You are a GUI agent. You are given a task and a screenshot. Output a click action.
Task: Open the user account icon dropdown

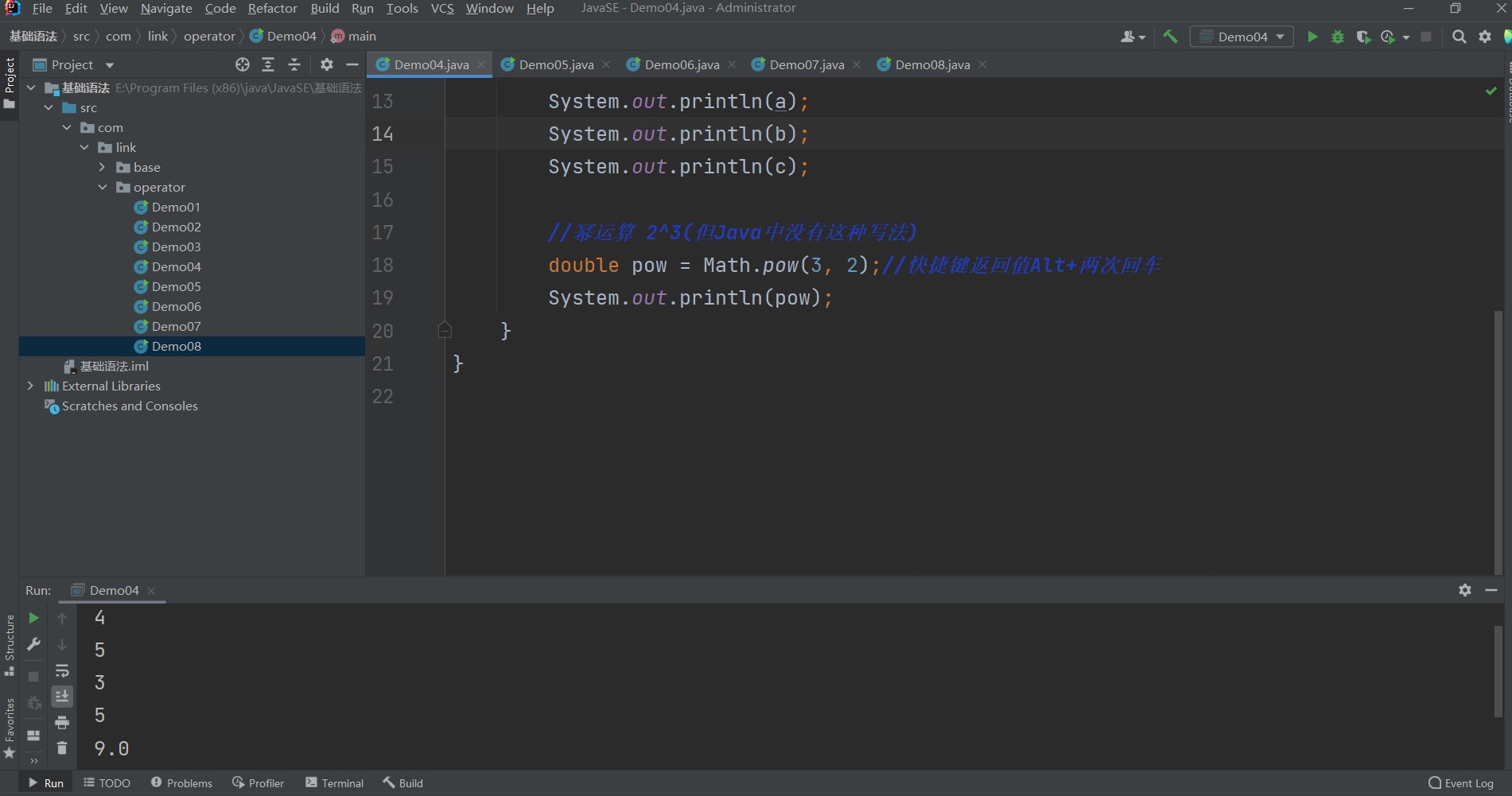pos(1133,37)
